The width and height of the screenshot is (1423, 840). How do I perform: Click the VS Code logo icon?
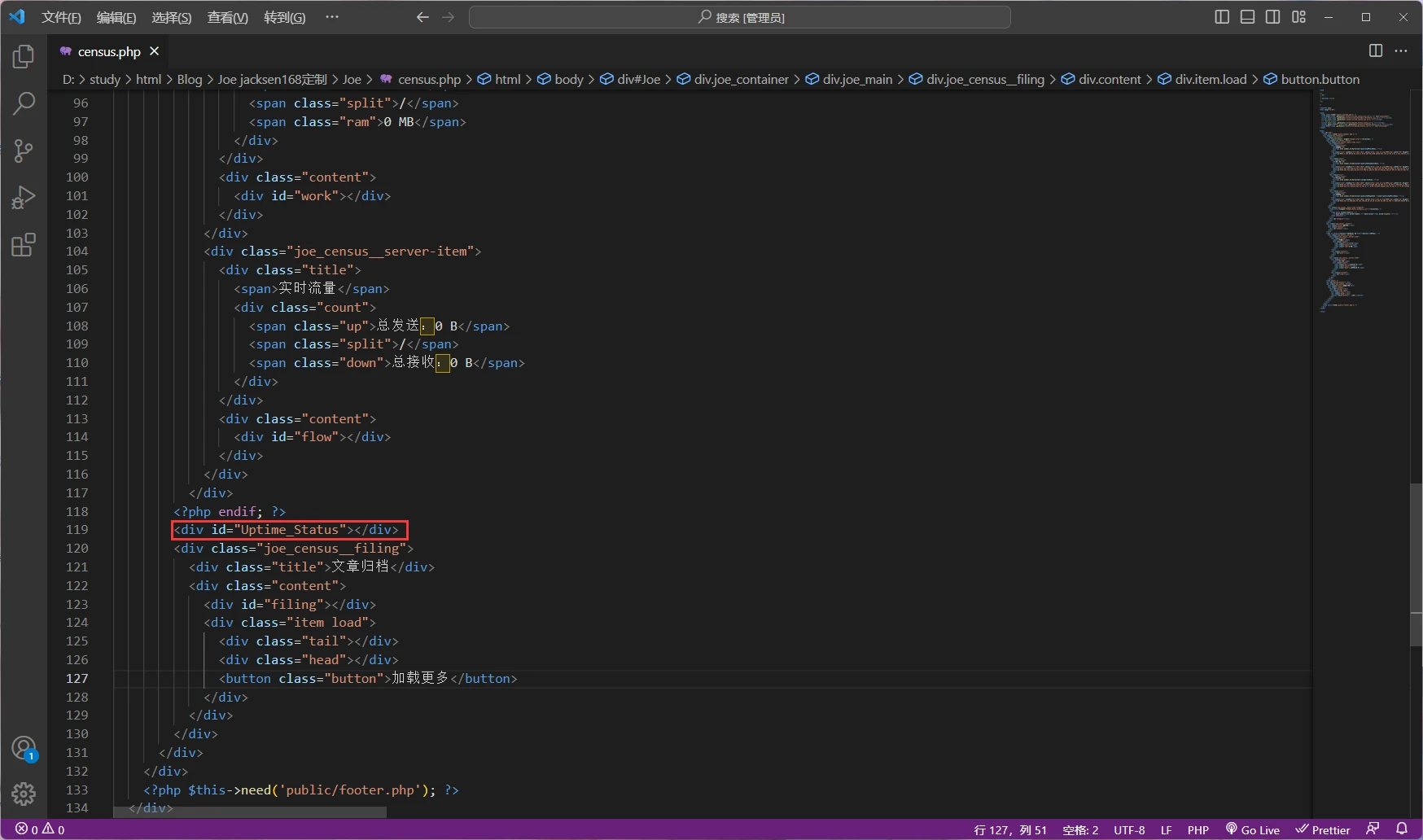coord(17,17)
